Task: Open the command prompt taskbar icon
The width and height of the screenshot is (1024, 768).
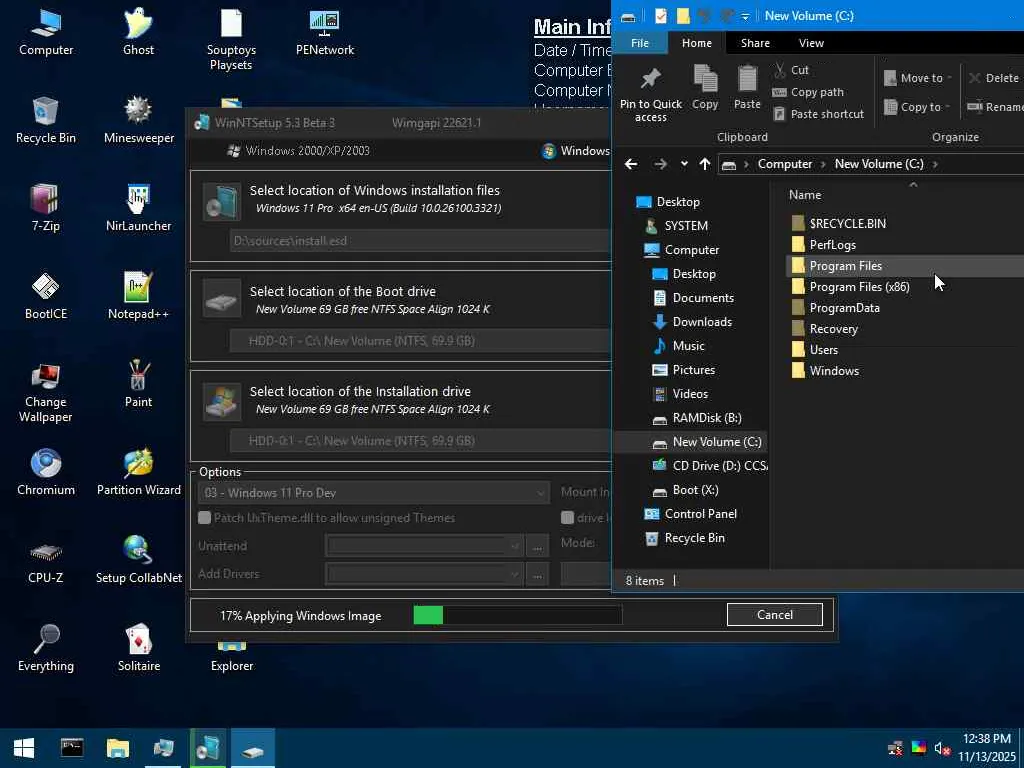Action: pos(72,748)
